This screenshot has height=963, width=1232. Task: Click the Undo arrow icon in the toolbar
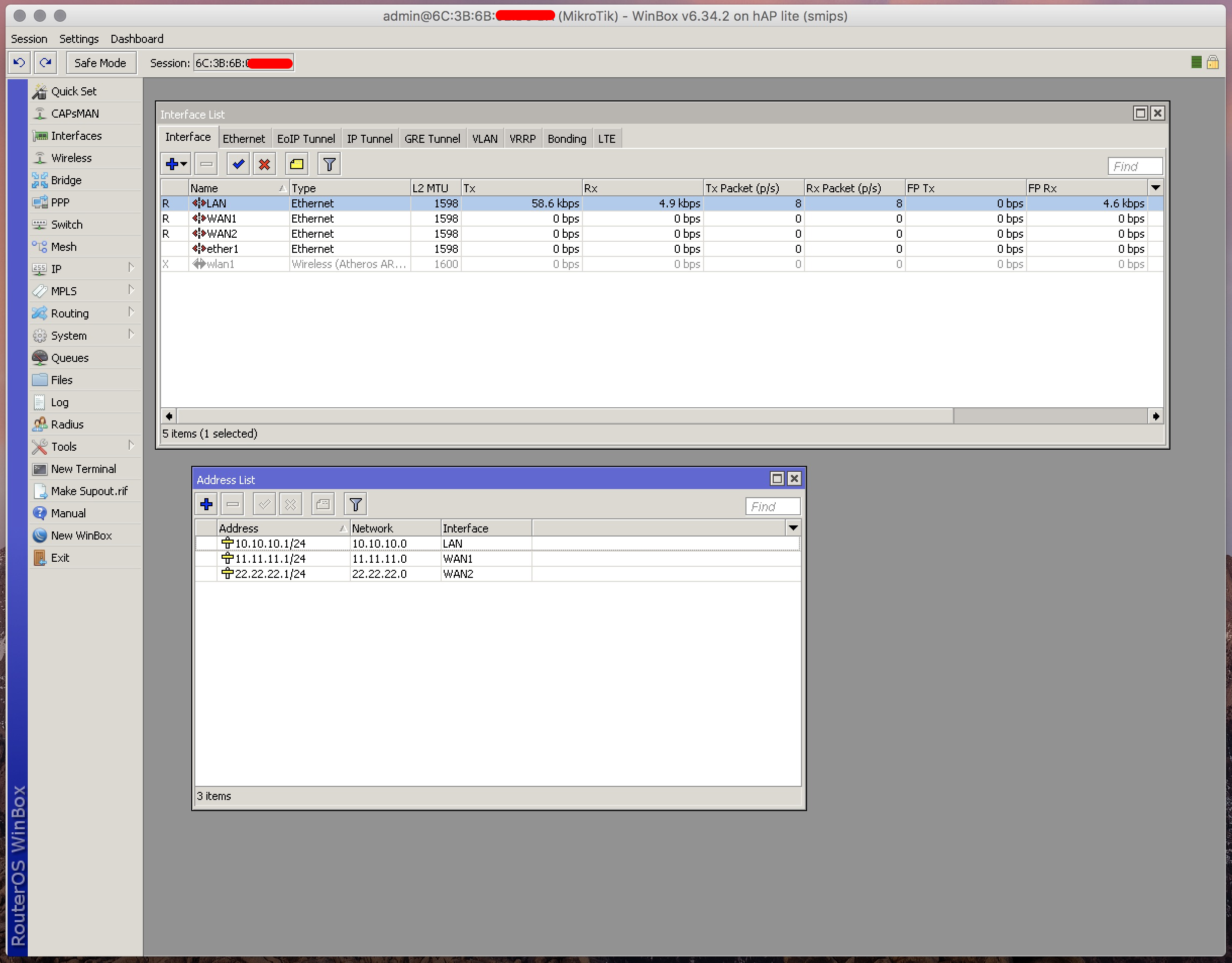tap(19, 63)
